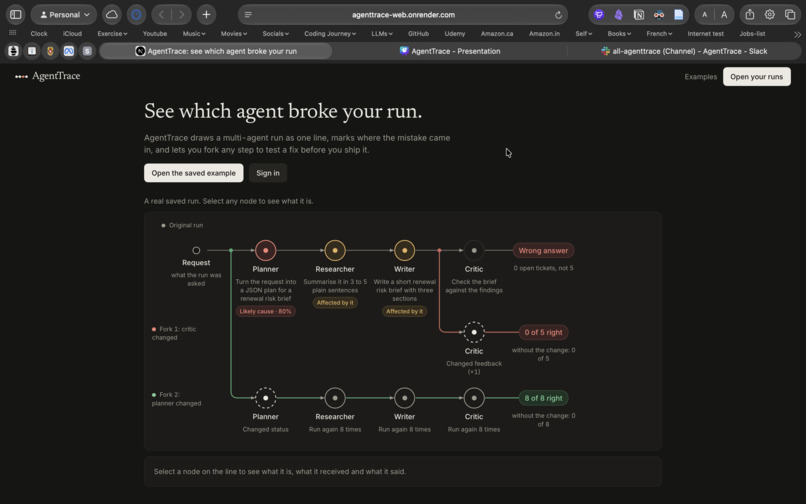
Task: Select the Researcher node in original run
Action: (335, 250)
